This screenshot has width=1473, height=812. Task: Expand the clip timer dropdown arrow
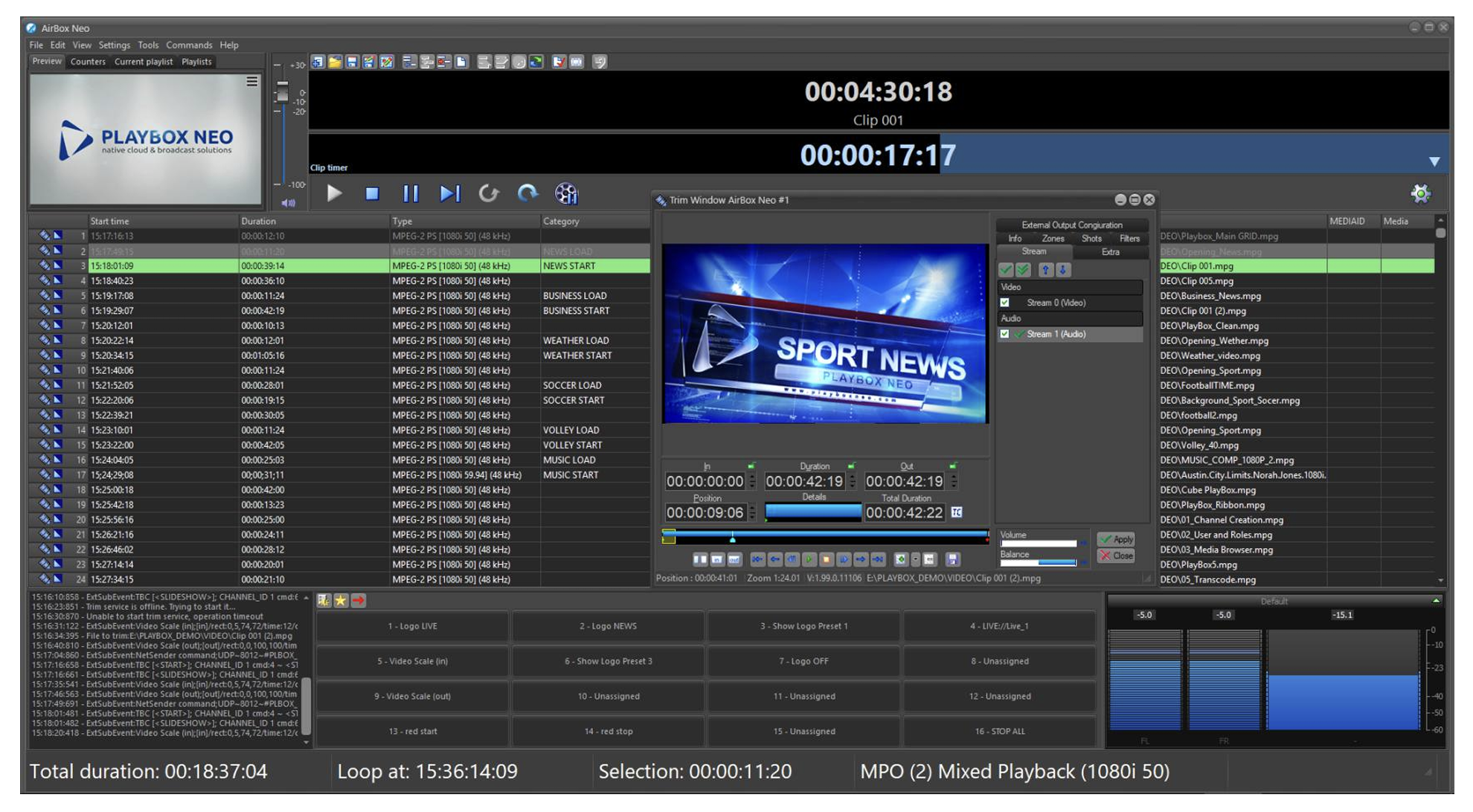coord(1434,161)
